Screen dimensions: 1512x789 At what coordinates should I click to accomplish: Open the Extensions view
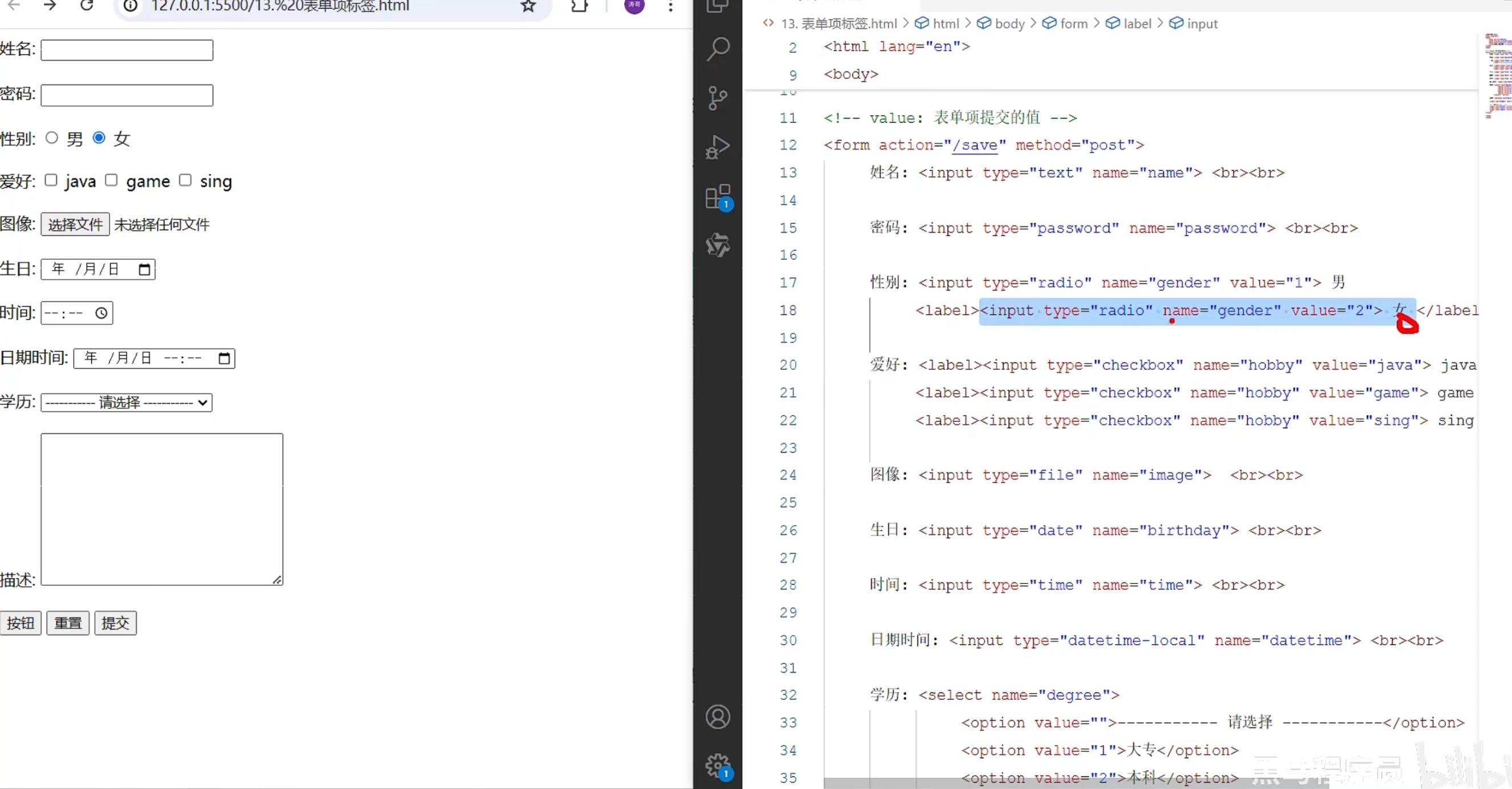coord(717,197)
